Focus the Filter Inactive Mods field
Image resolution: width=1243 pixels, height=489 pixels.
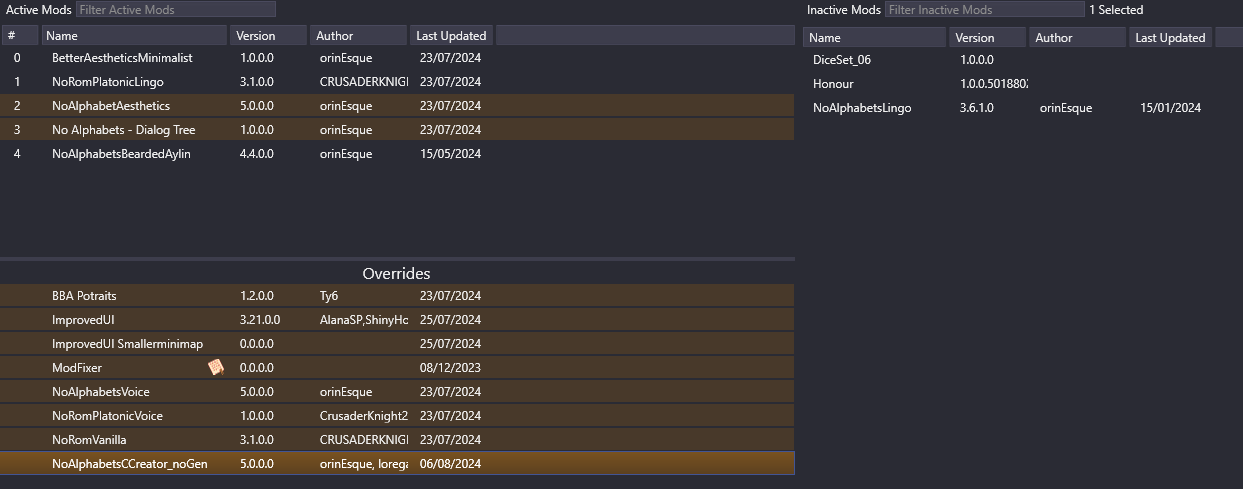point(984,10)
